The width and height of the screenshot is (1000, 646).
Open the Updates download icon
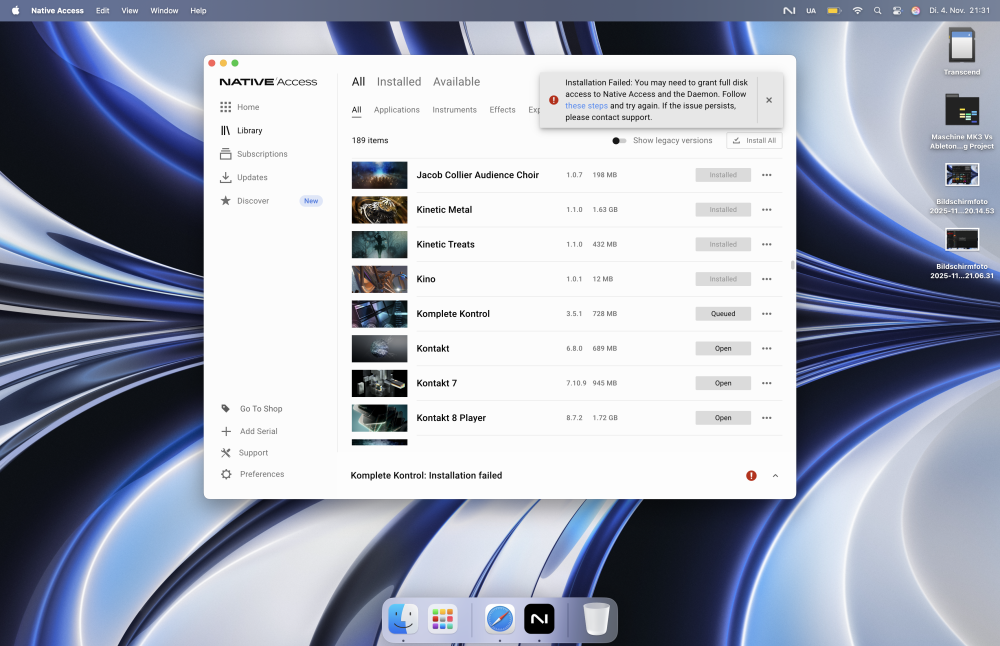(226, 178)
